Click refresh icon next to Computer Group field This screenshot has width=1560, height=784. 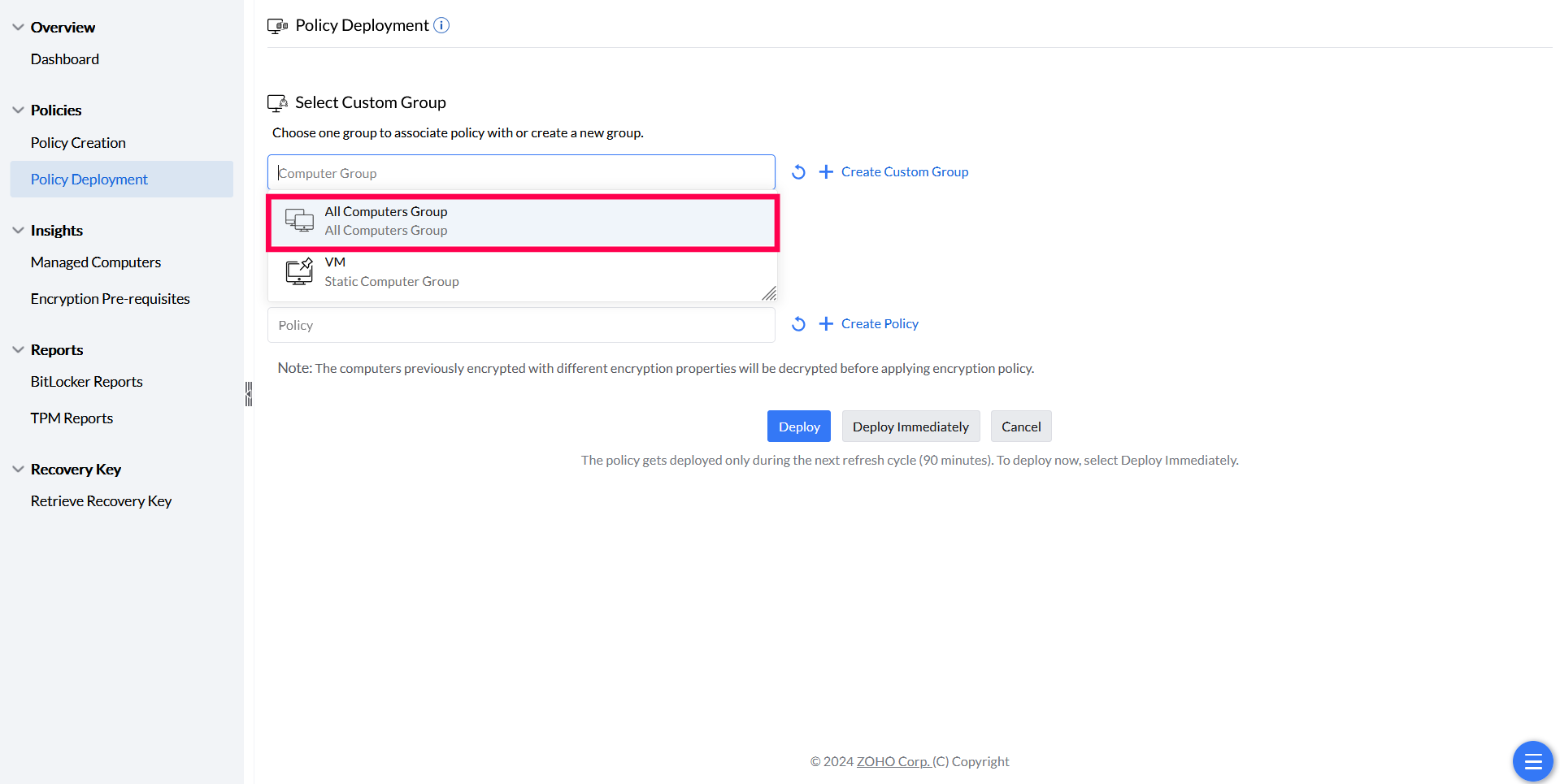[798, 172]
